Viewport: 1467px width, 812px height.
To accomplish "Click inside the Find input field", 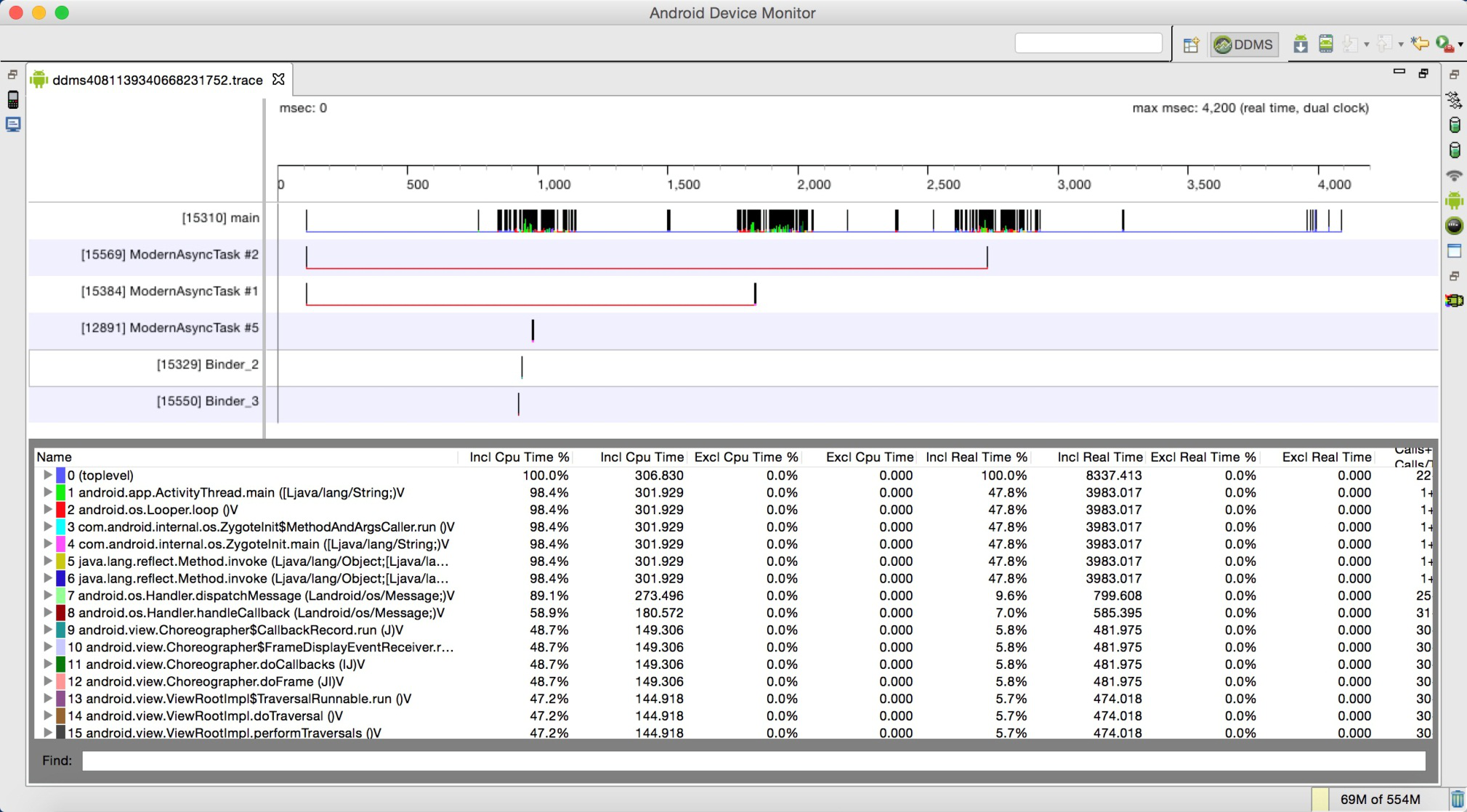I will point(753,760).
